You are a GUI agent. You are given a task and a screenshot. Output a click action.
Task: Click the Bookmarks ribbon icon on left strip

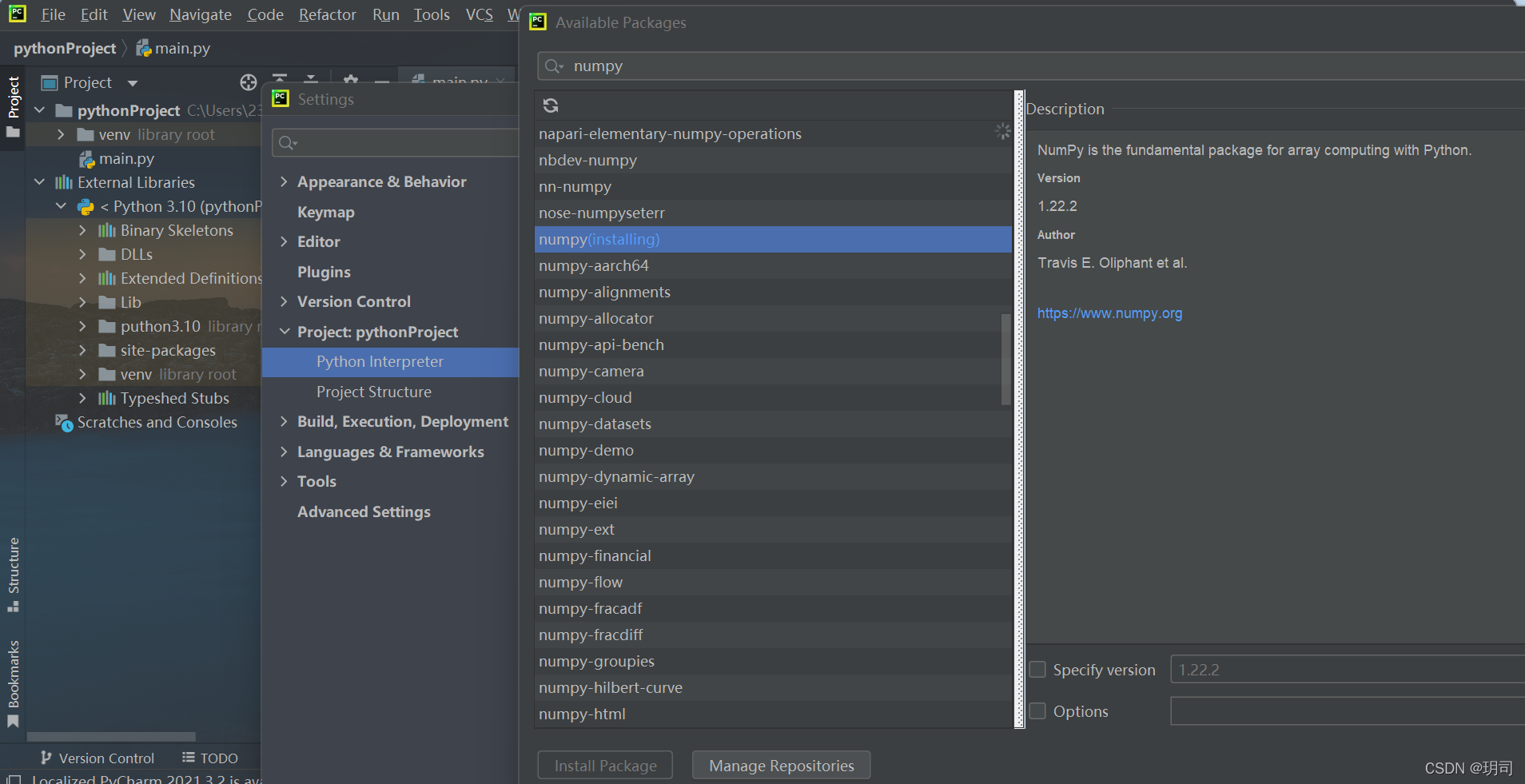pos(13,722)
